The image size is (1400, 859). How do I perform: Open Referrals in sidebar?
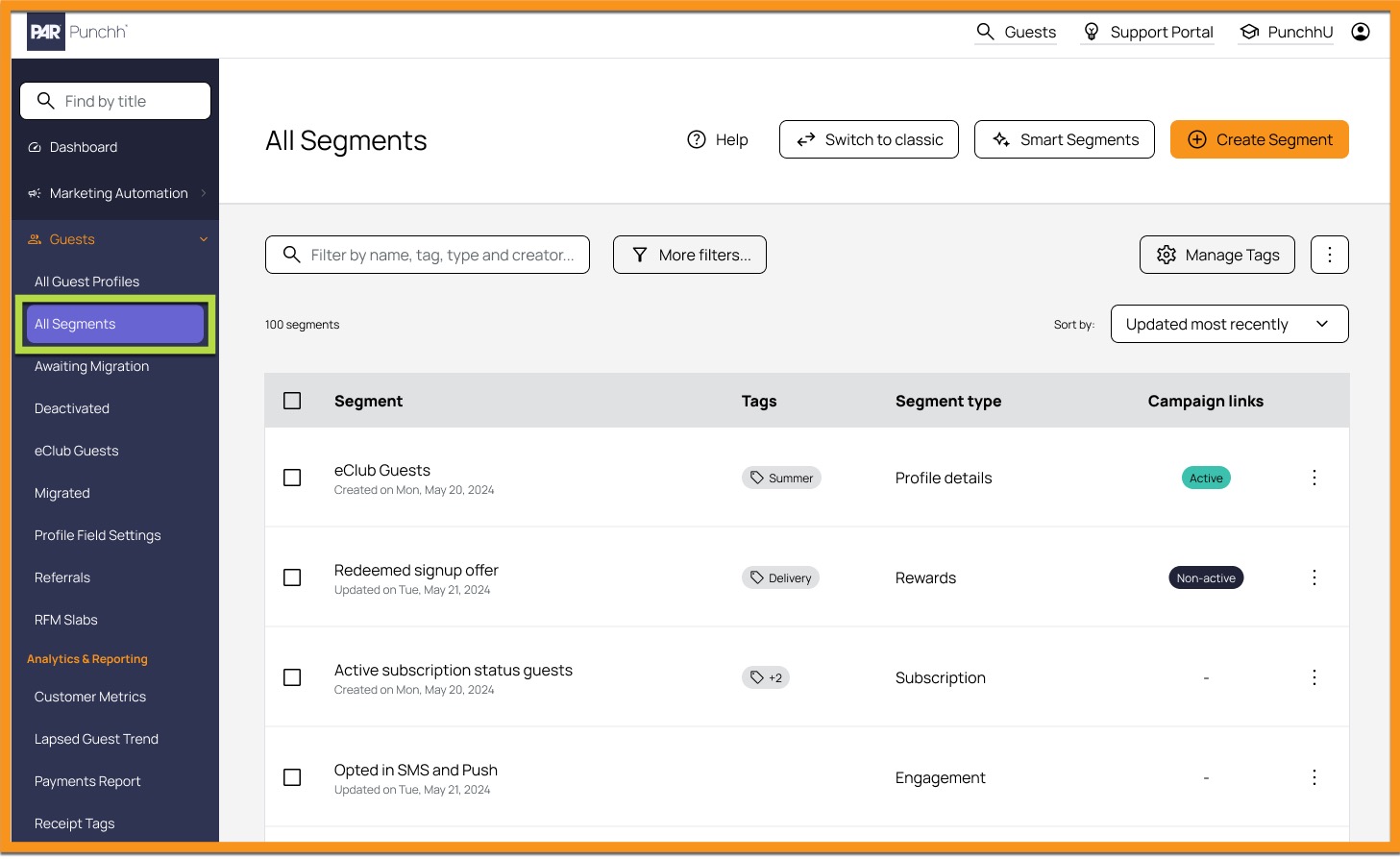click(62, 577)
